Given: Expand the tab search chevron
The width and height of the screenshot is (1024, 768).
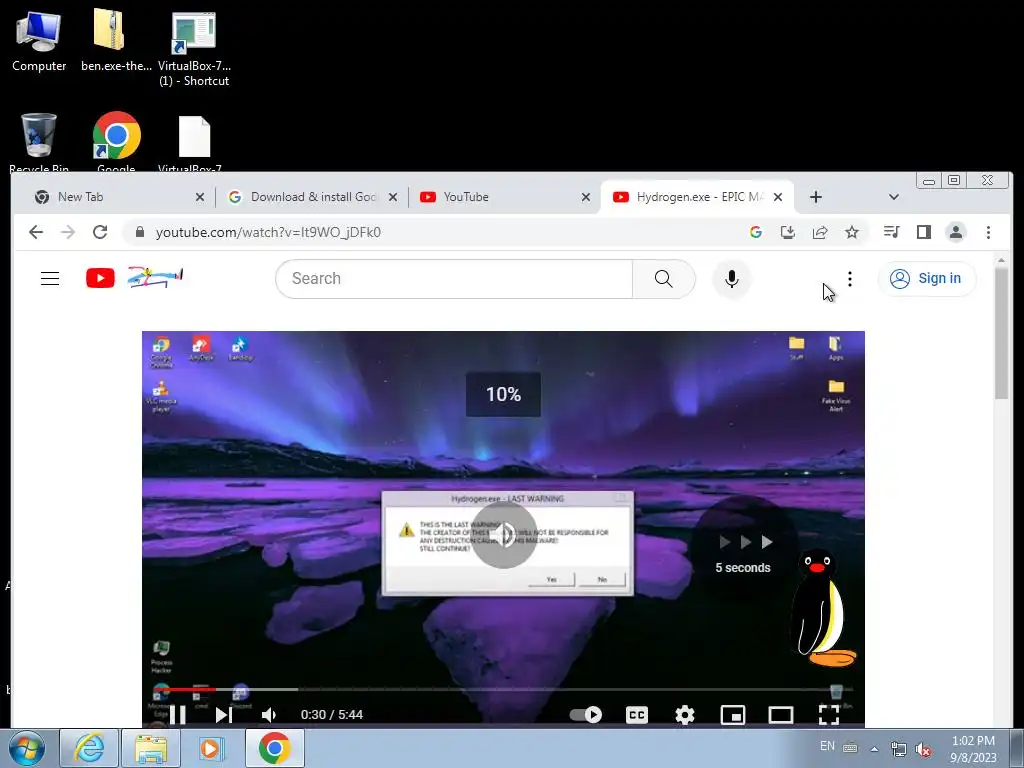Looking at the screenshot, I should pyautogui.click(x=893, y=197).
